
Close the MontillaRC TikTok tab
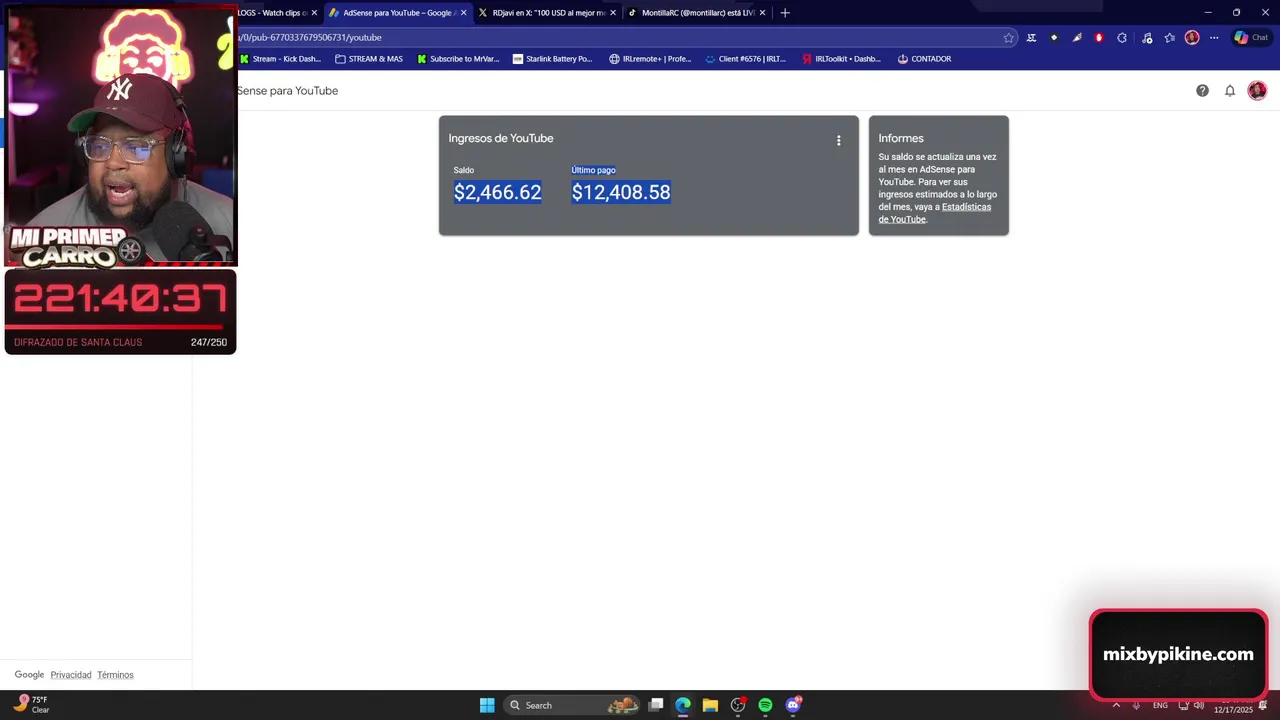(x=763, y=13)
